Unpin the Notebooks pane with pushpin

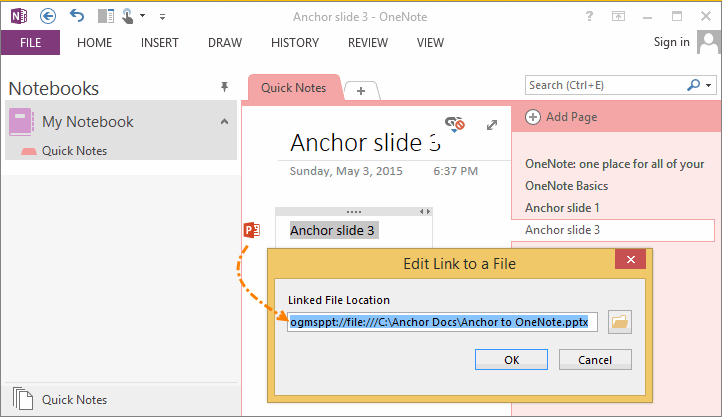point(224,87)
